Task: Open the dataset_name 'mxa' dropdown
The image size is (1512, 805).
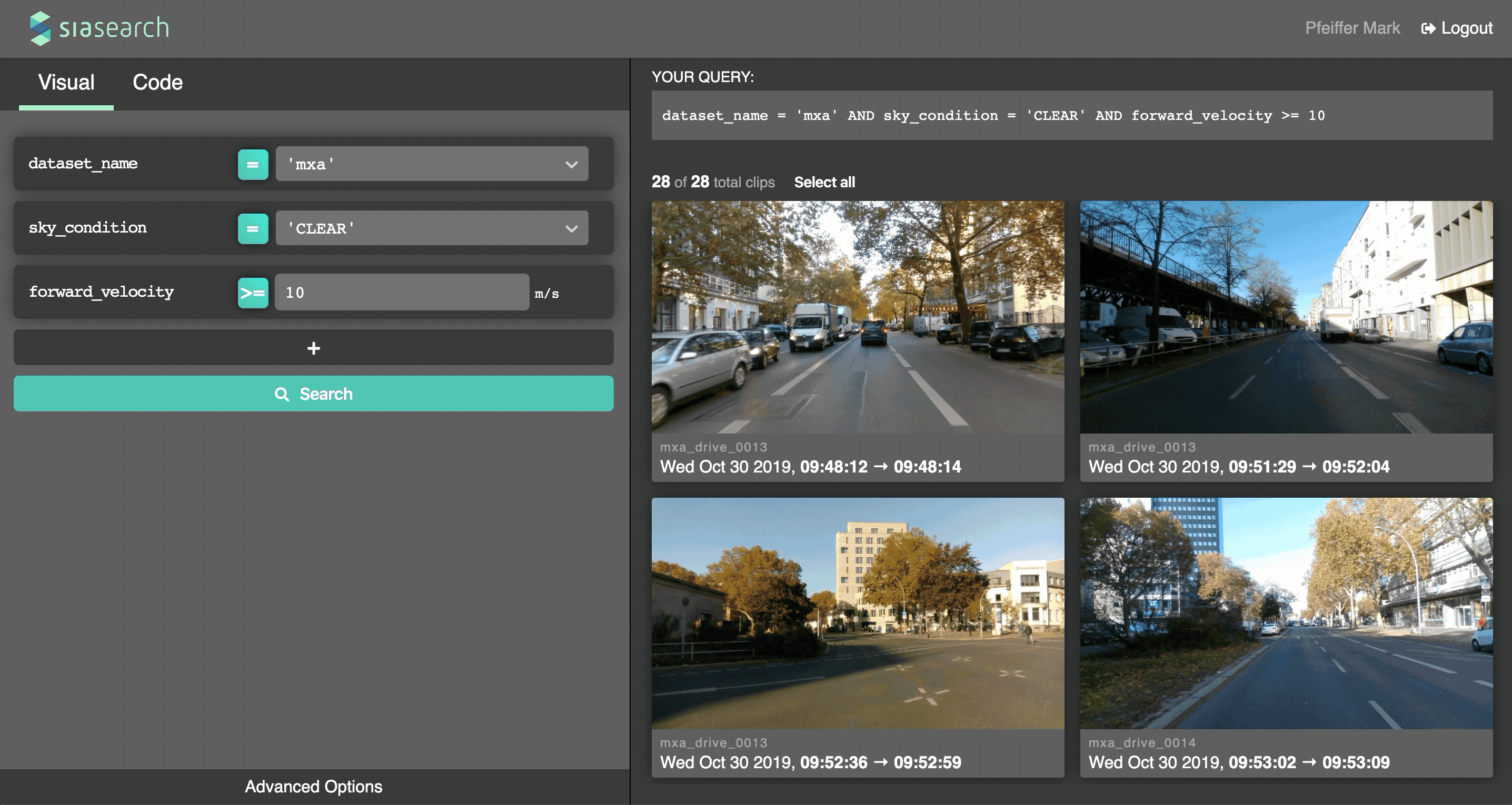Action: tap(432, 164)
